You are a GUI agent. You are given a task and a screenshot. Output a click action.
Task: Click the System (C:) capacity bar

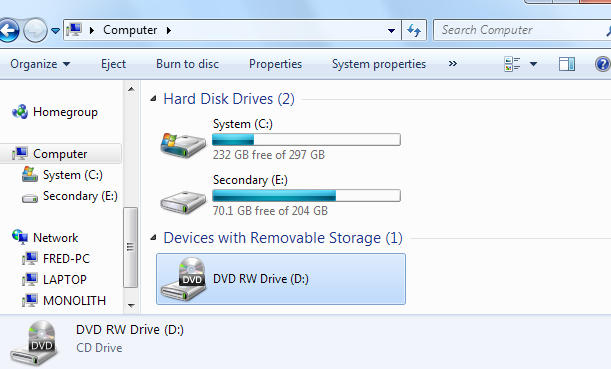[306, 139]
